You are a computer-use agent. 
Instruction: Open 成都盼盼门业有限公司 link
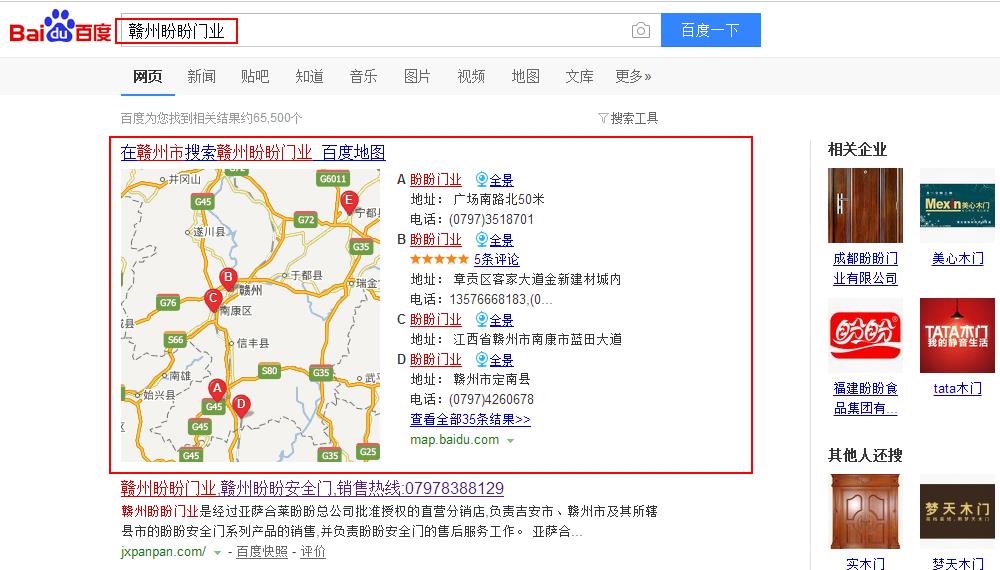865,268
